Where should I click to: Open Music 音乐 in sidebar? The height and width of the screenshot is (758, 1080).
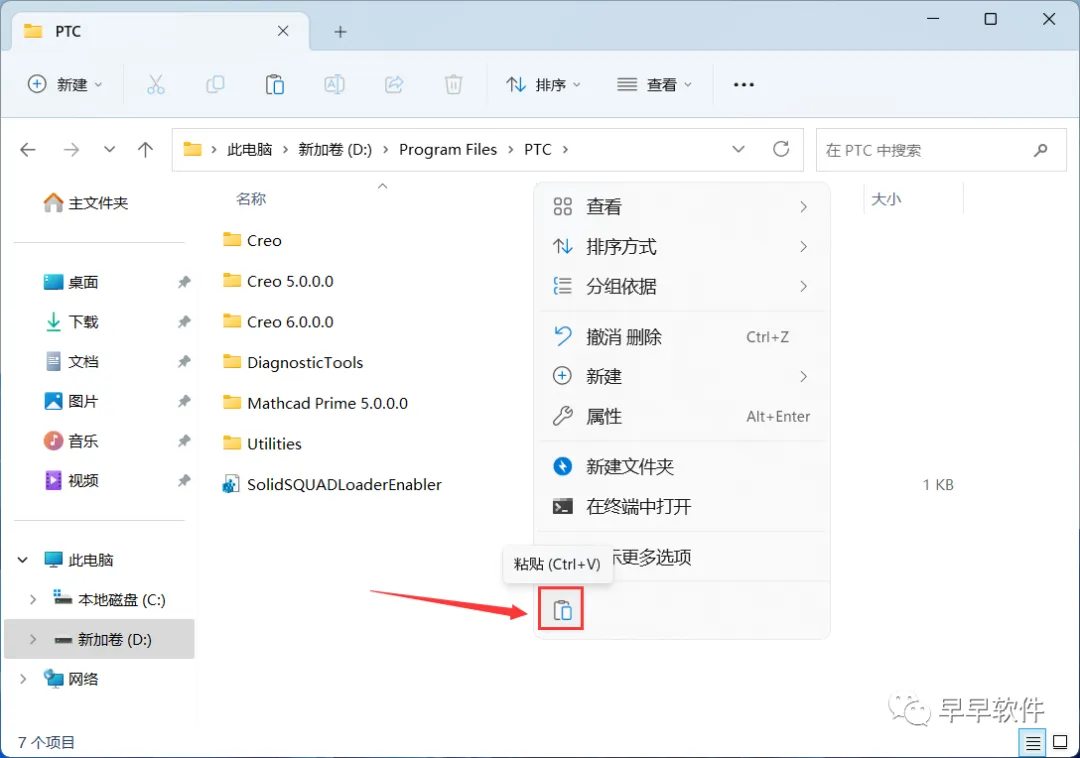[x=72, y=441]
